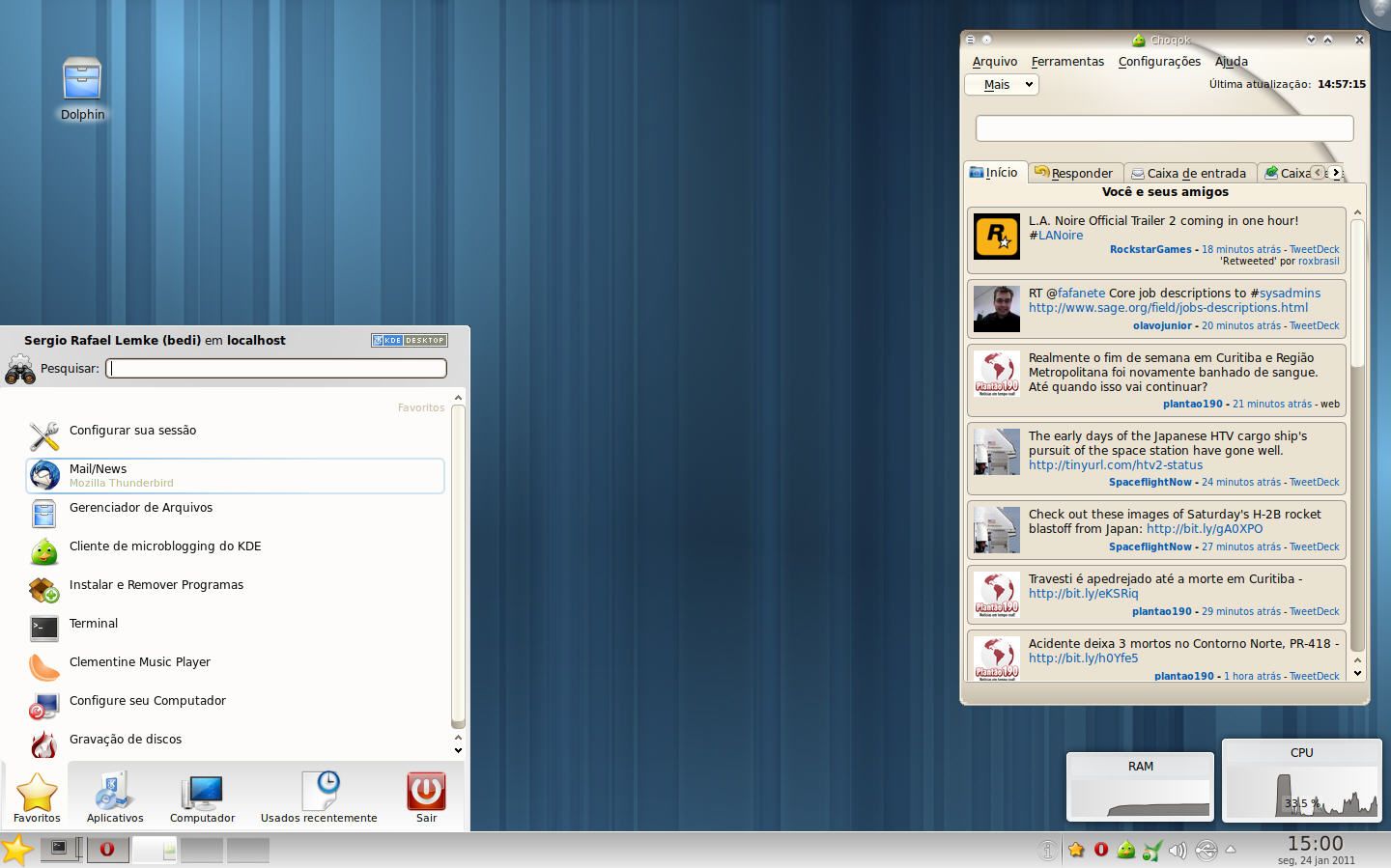Open the LANoire hashtag link

1060,236
